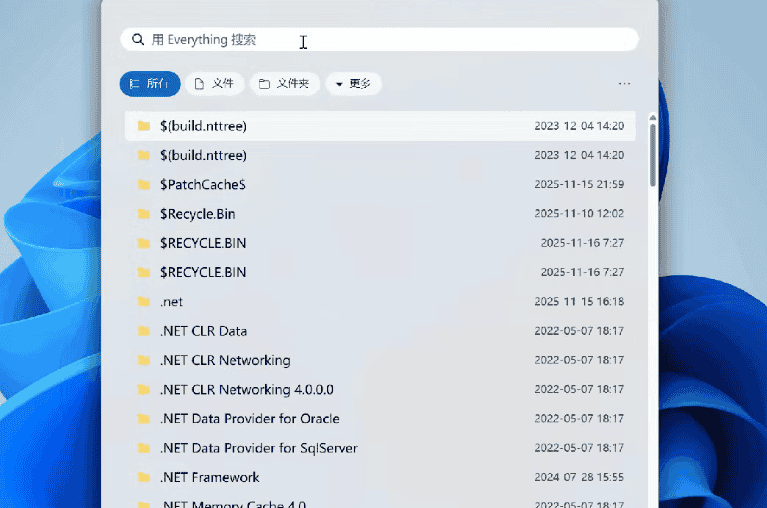Screen dimensions: 767x508
Task: Switch to the 文件 (Files) filter
Action: tap(214, 84)
